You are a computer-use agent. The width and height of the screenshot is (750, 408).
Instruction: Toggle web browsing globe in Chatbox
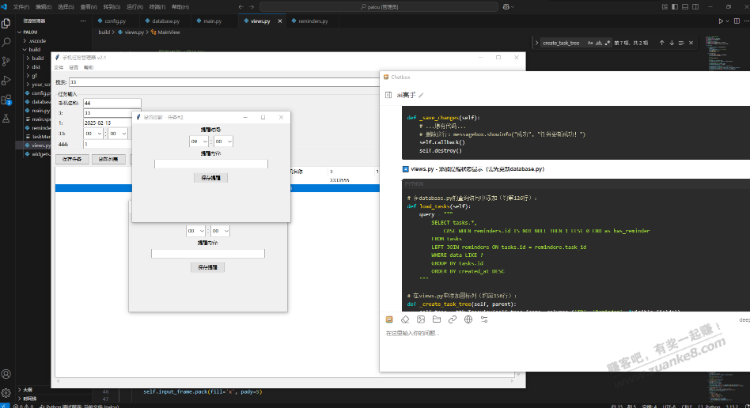[x=468, y=320]
